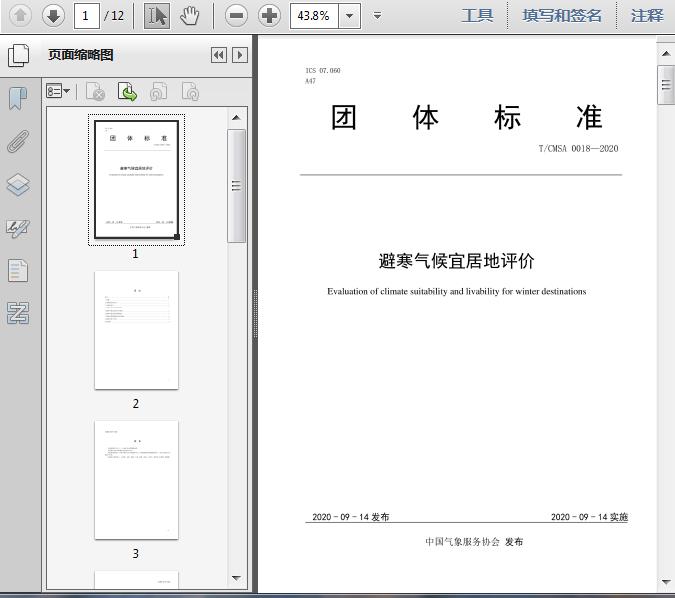This screenshot has height=598, width=675.
Task: Click the document vertical scrollbar handle
Action: tap(666, 85)
